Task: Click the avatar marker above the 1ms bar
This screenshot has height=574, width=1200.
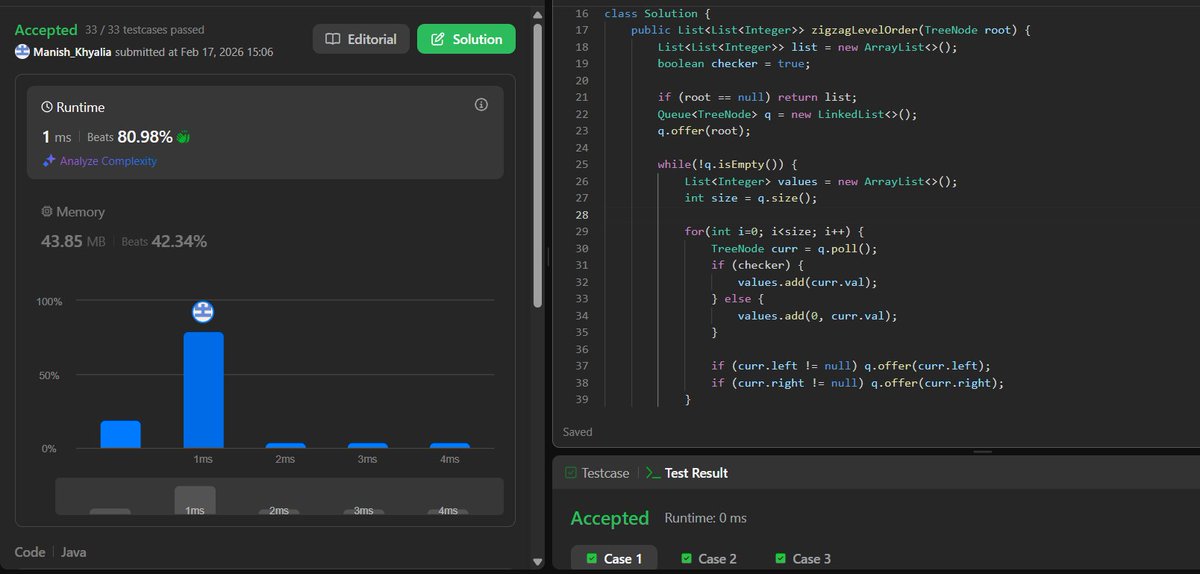Action: [x=203, y=312]
